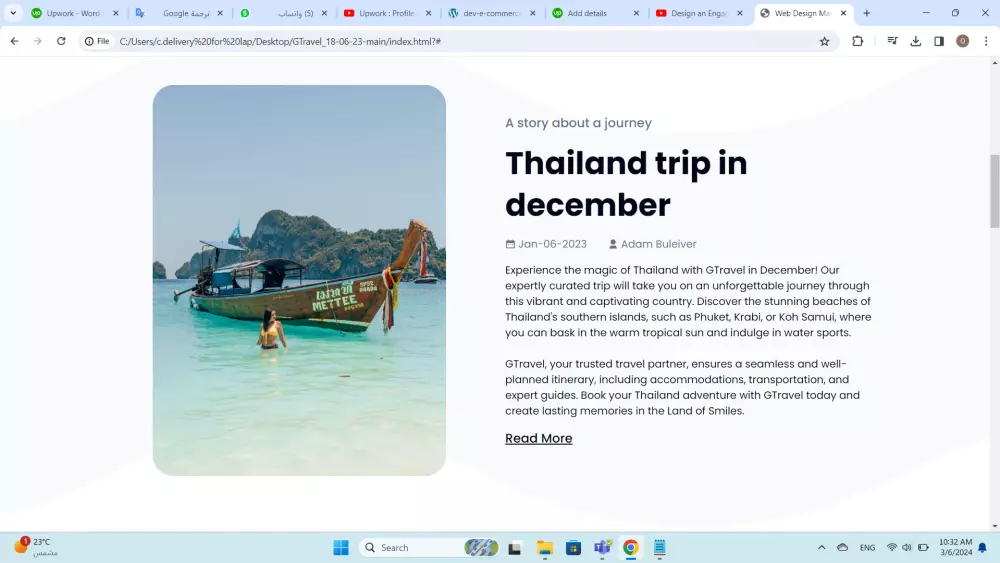Follow the Read More link
The width and height of the screenshot is (1000, 563).
[538, 438]
